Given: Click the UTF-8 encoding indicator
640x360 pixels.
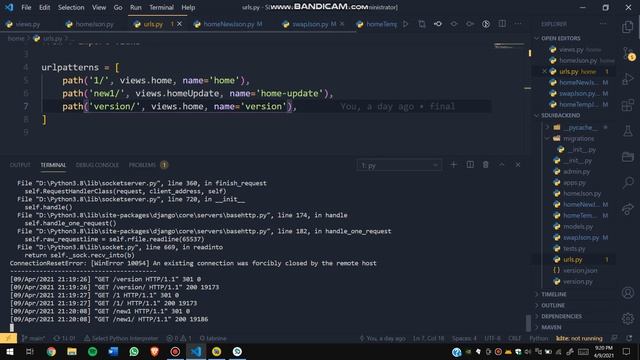Looking at the screenshot, I should (493, 338).
